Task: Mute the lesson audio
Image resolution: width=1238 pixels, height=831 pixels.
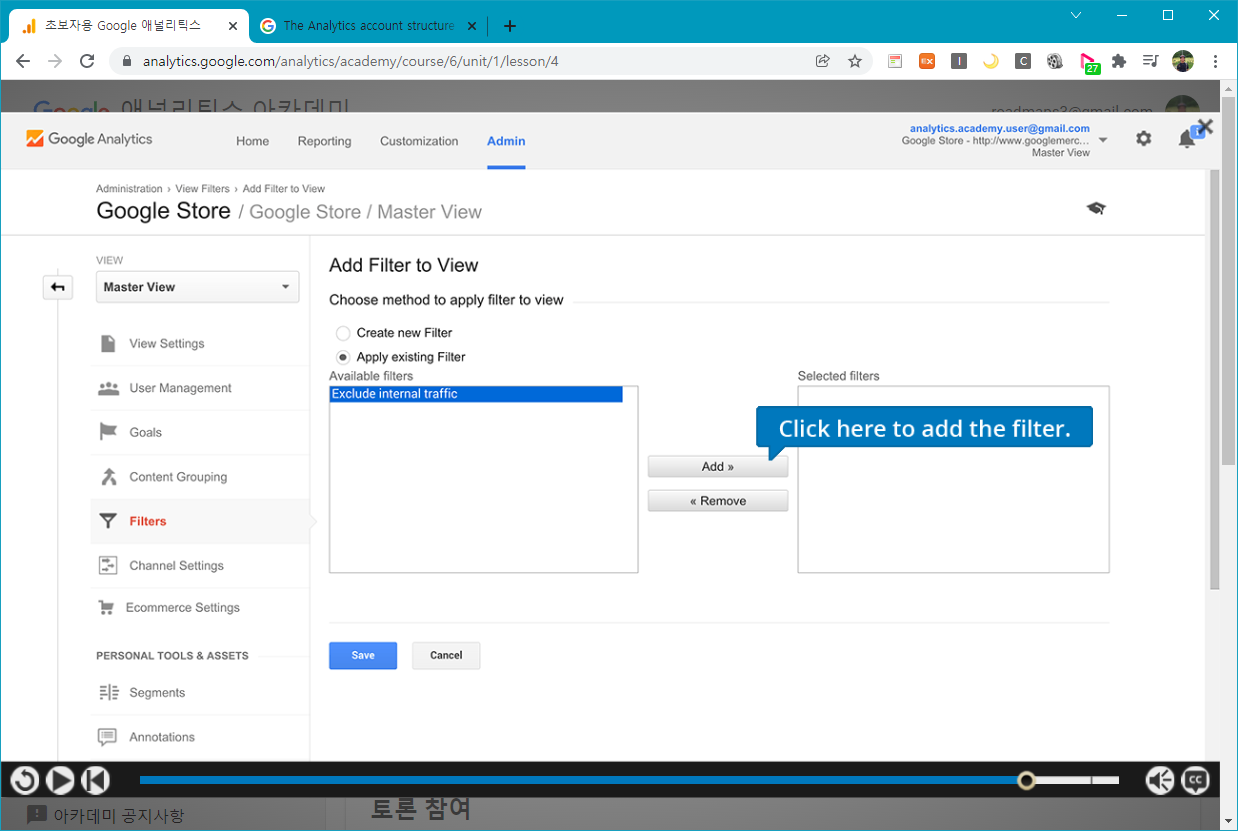Action: [1160, 780]
